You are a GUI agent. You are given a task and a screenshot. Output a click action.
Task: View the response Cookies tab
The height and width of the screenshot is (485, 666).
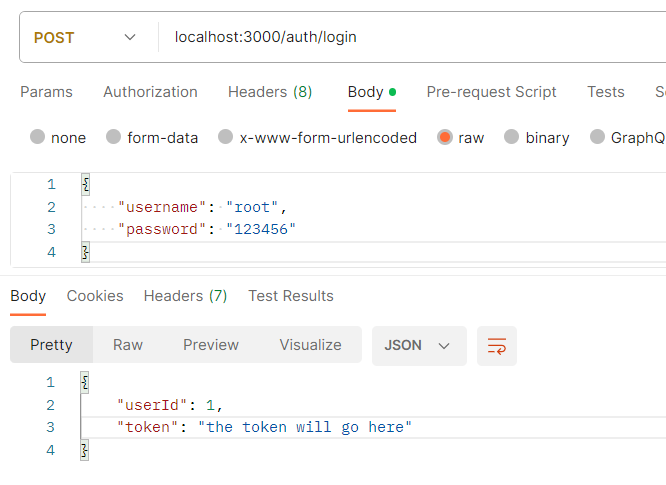[x=95, y=296]
